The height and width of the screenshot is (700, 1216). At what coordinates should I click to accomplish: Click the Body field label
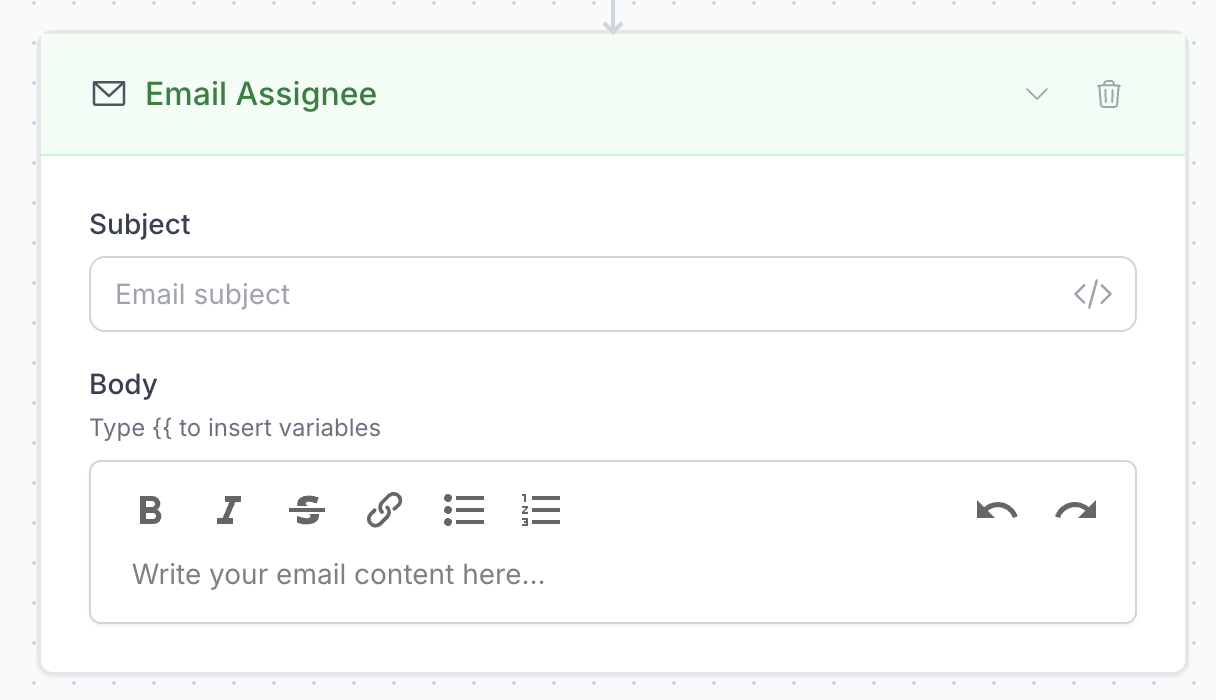(x=123, y=385)
